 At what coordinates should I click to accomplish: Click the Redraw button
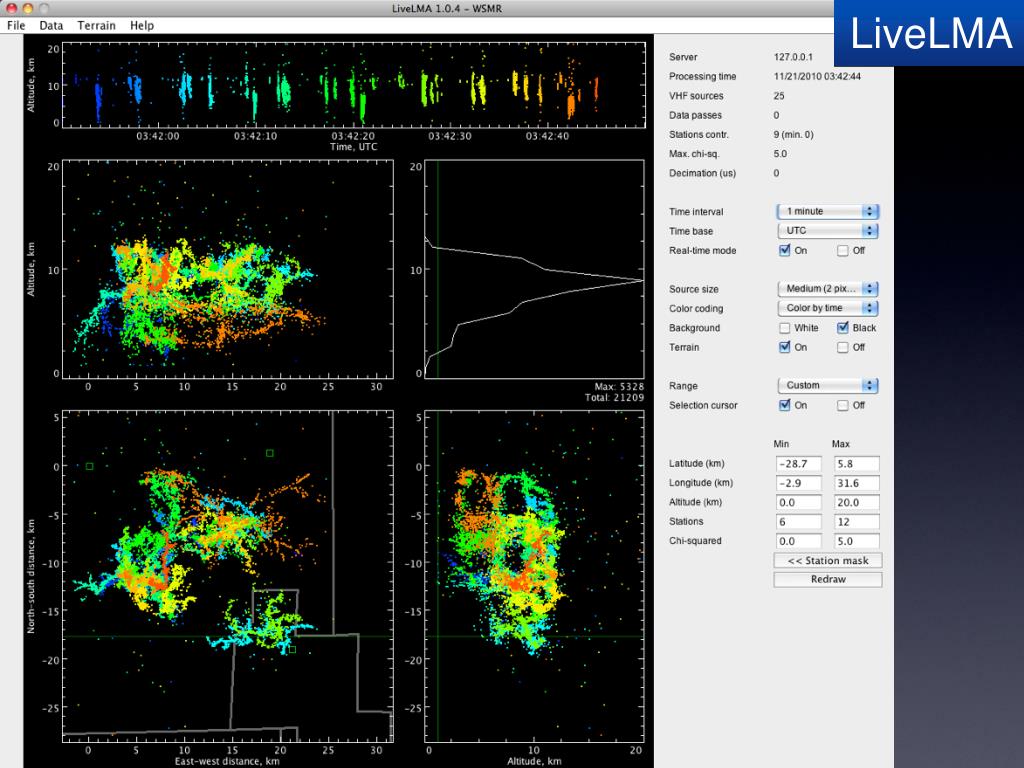pos(827,579)
